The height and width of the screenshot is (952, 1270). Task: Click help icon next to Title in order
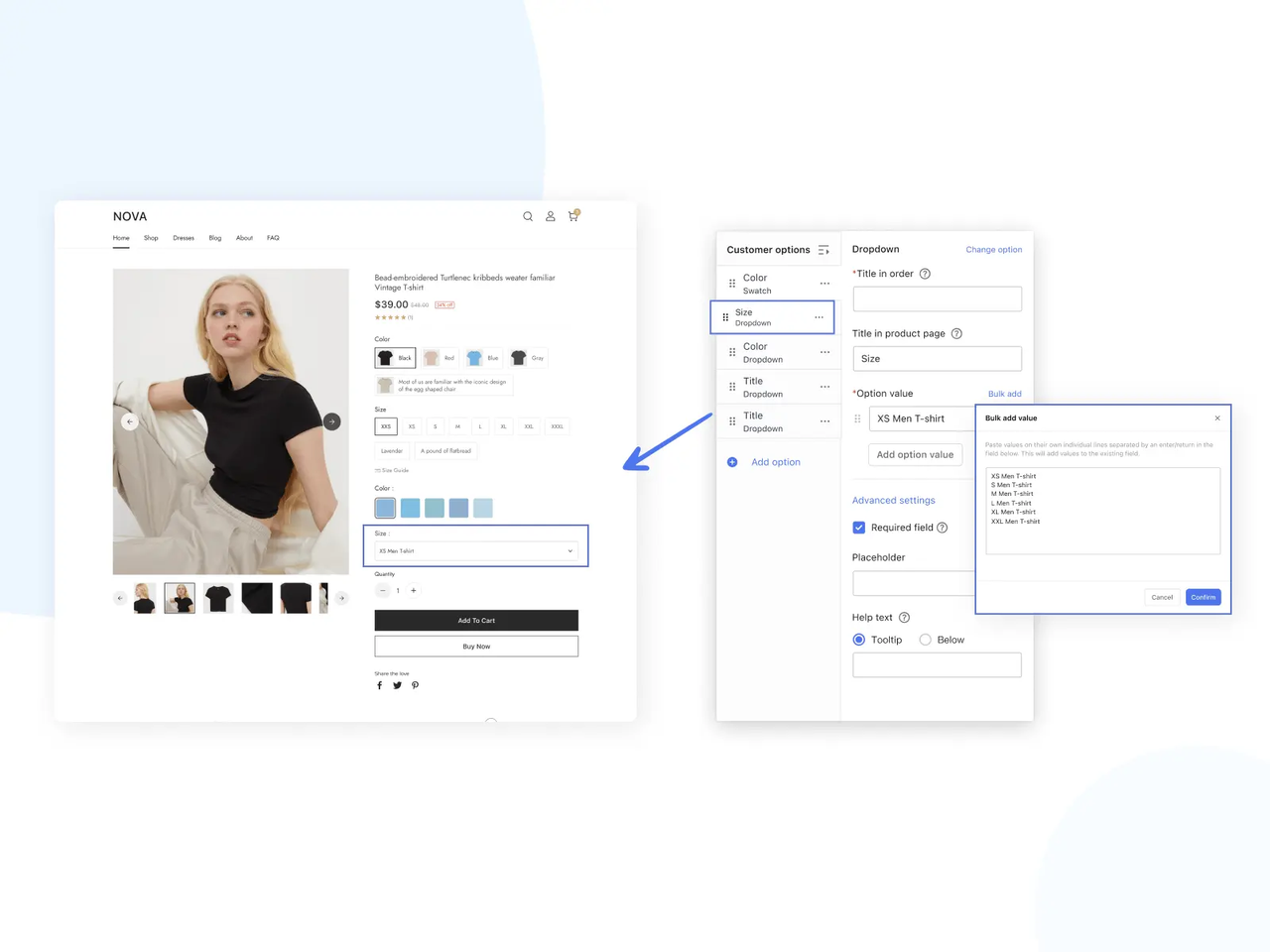coord(925,274)
